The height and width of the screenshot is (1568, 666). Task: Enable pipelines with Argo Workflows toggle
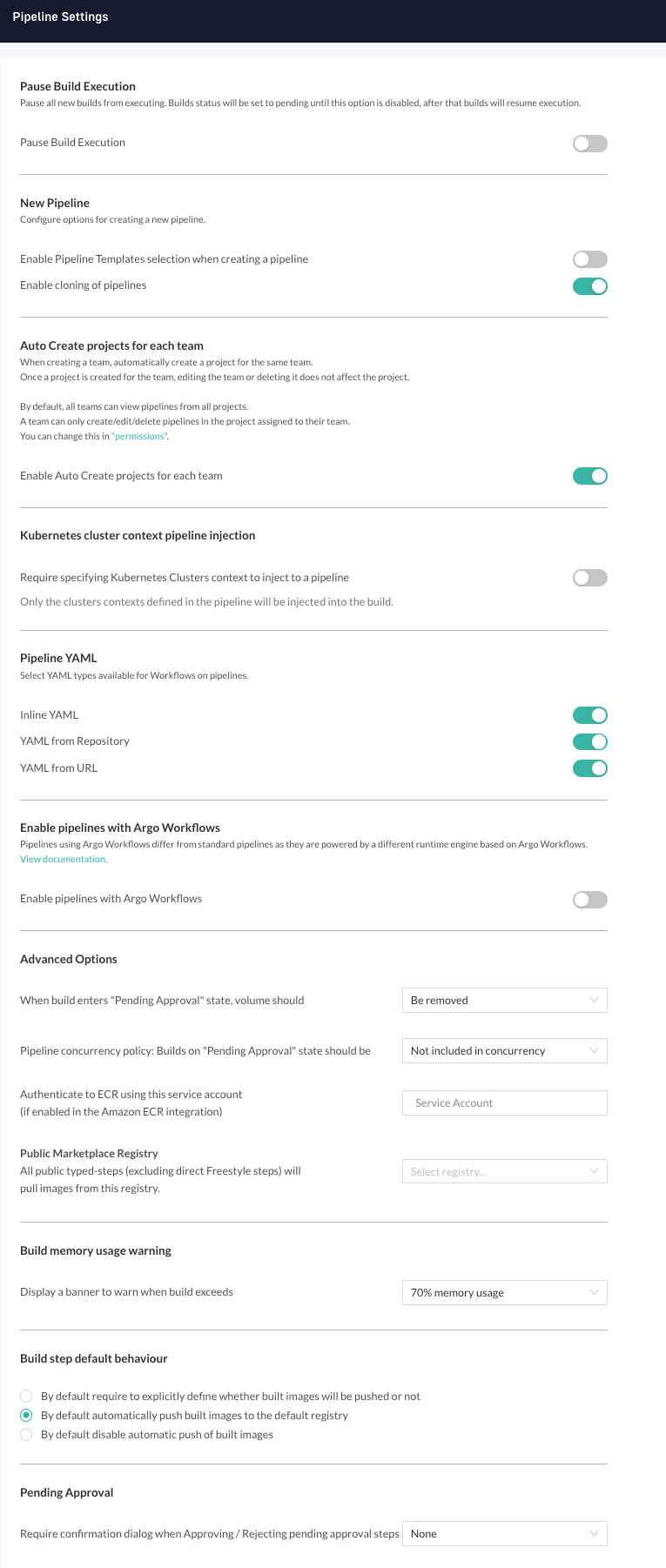point(589,900)
